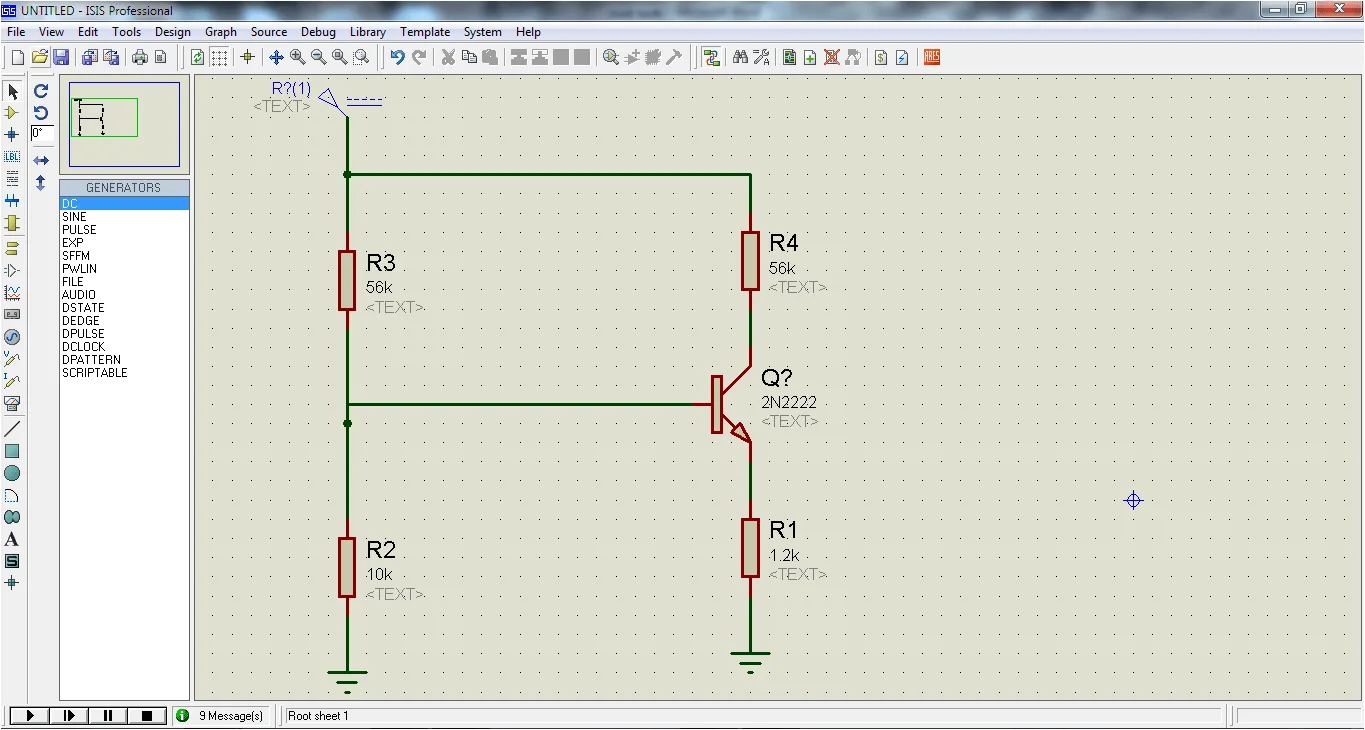This screenshot has height=730, width=1365.
Task: Select device pins mode
Action: point(12,270)
